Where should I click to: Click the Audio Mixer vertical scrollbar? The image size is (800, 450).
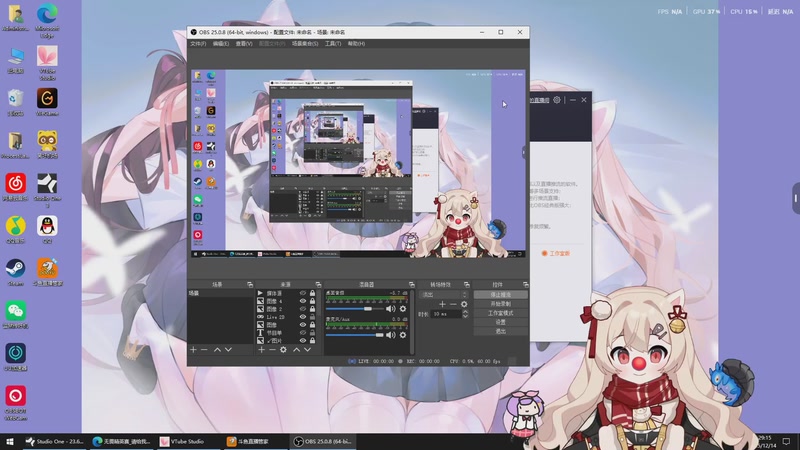[x=412, y=321]
